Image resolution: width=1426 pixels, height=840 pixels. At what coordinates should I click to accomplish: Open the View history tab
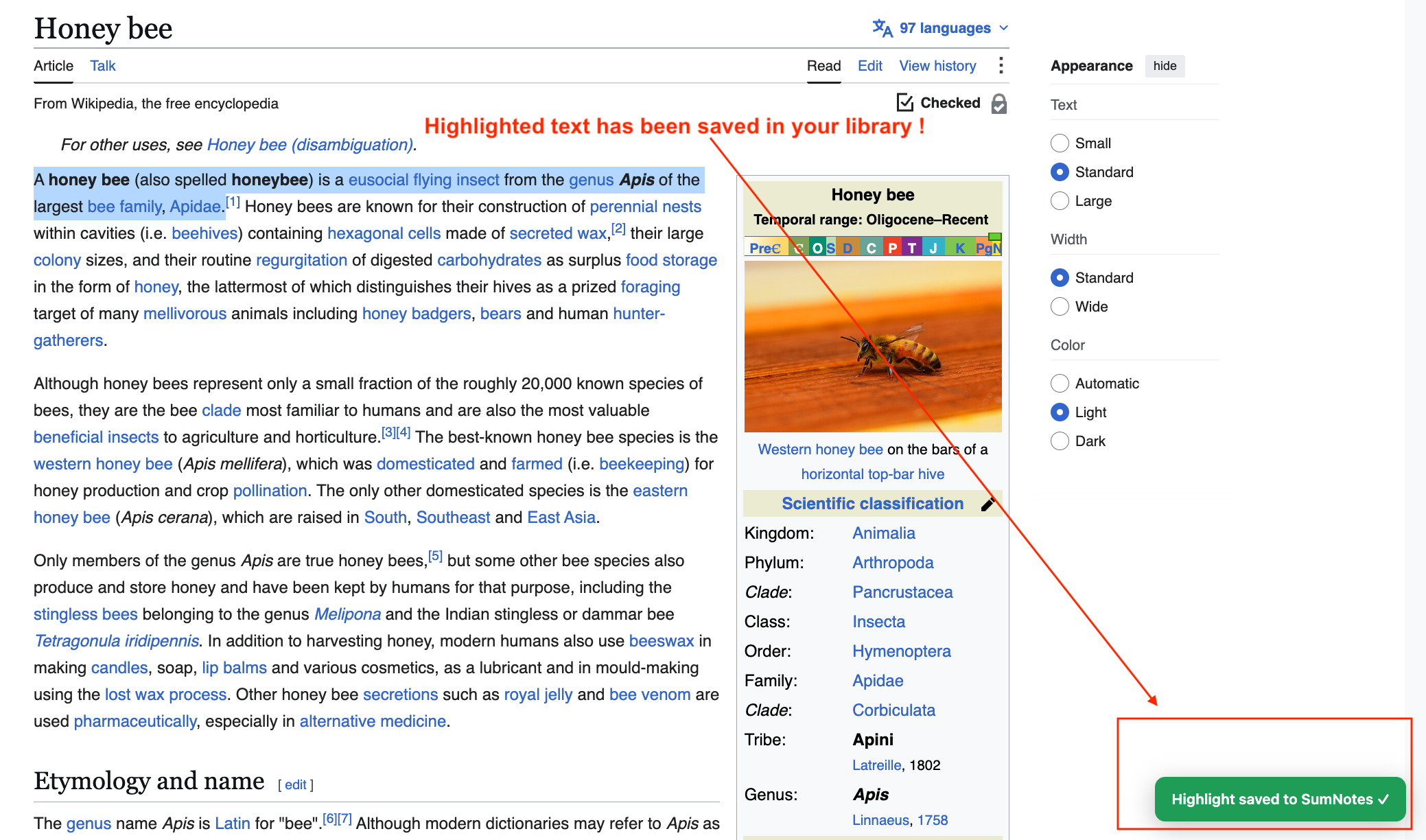click(x=937, y=66)
